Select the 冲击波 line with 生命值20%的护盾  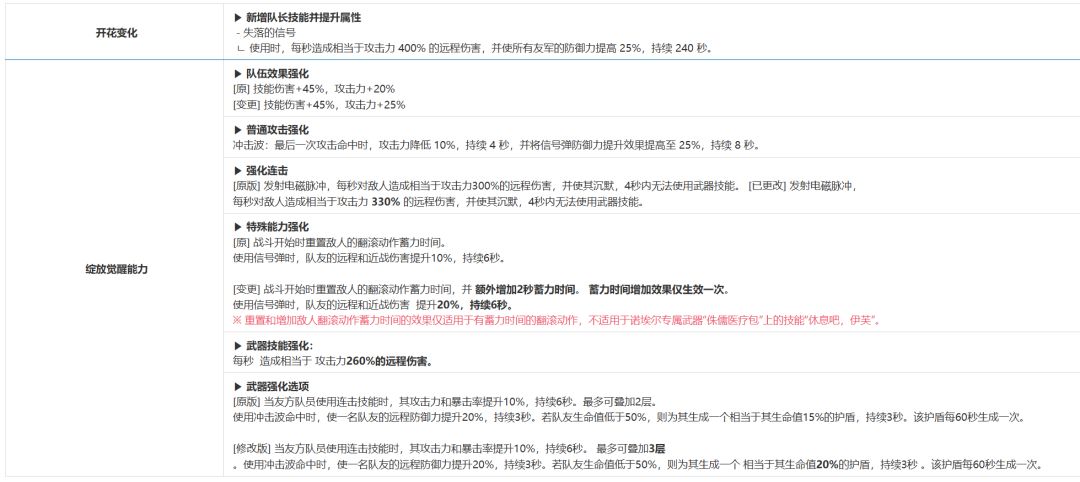(x=637, y=465)
